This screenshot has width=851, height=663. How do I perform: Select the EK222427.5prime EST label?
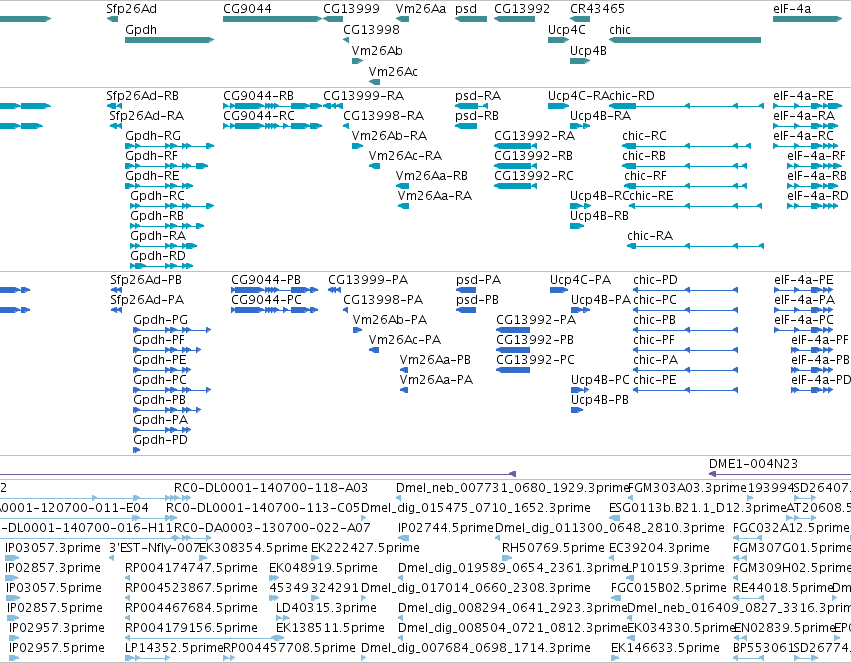click(365, 548)
